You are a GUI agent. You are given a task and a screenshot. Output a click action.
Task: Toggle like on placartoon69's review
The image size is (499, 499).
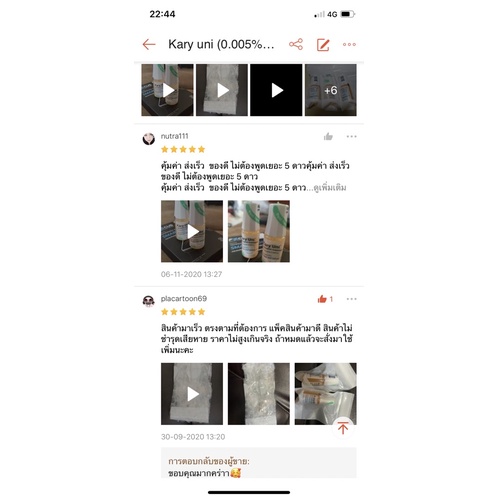click(x=325, y=299)
